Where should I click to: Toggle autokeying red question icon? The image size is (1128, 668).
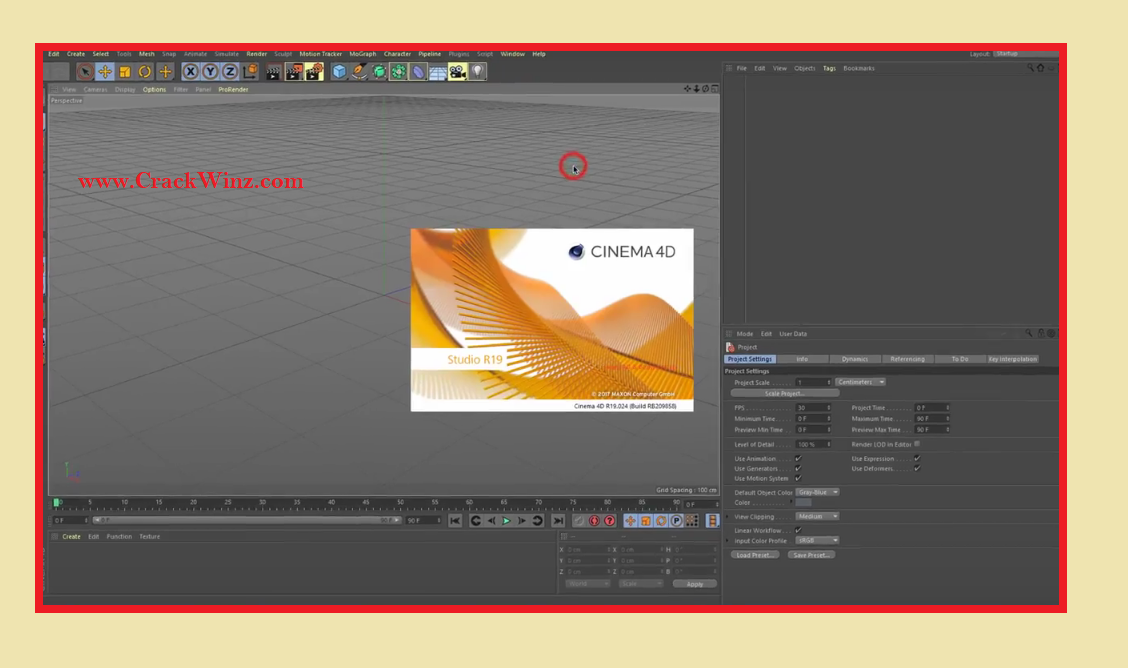point(609,521)
